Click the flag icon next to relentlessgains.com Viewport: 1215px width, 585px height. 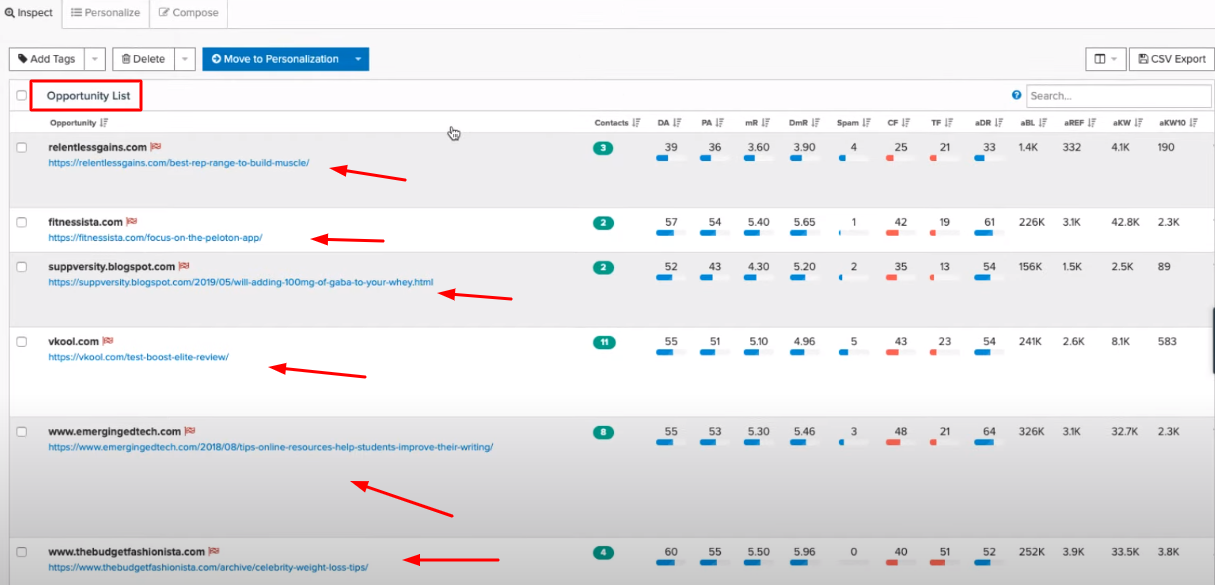[x=156, y=147]
